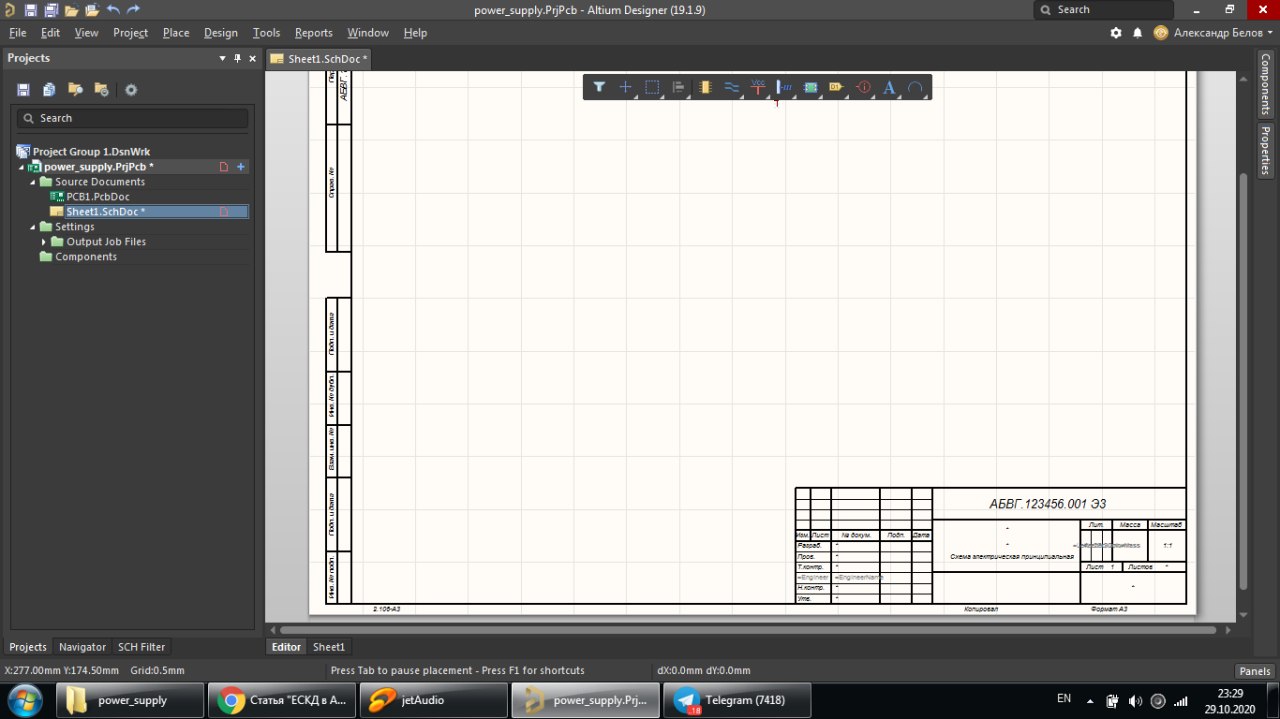
Task: Open the Projects panel dropdown arrow
Action: pos(223,58)
